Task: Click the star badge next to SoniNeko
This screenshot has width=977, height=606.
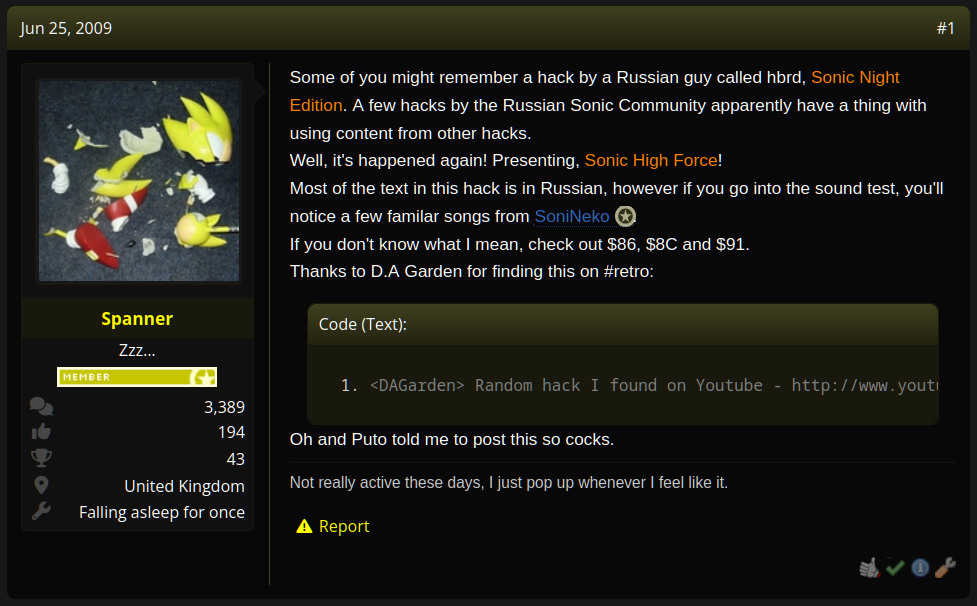Action: tap(625, 216)
